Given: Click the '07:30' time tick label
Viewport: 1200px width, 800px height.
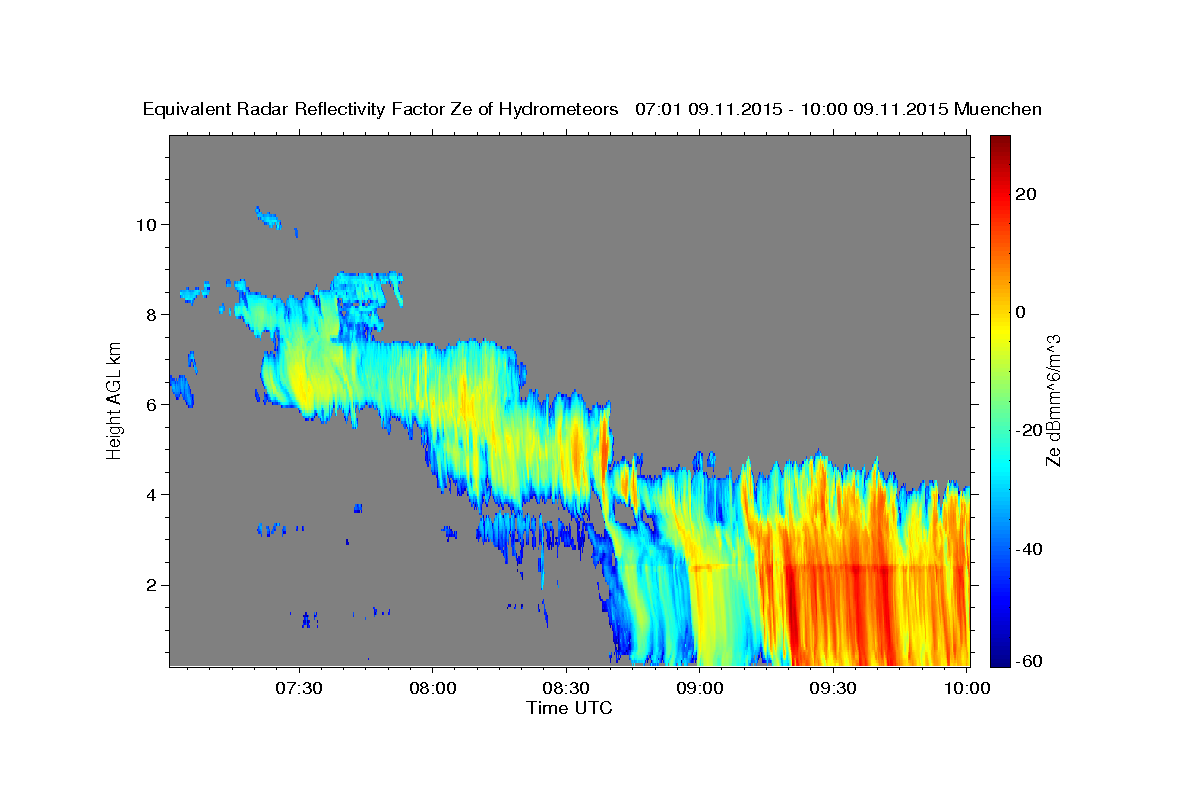Looking at the screenshot, I should [x=300, y=689].
